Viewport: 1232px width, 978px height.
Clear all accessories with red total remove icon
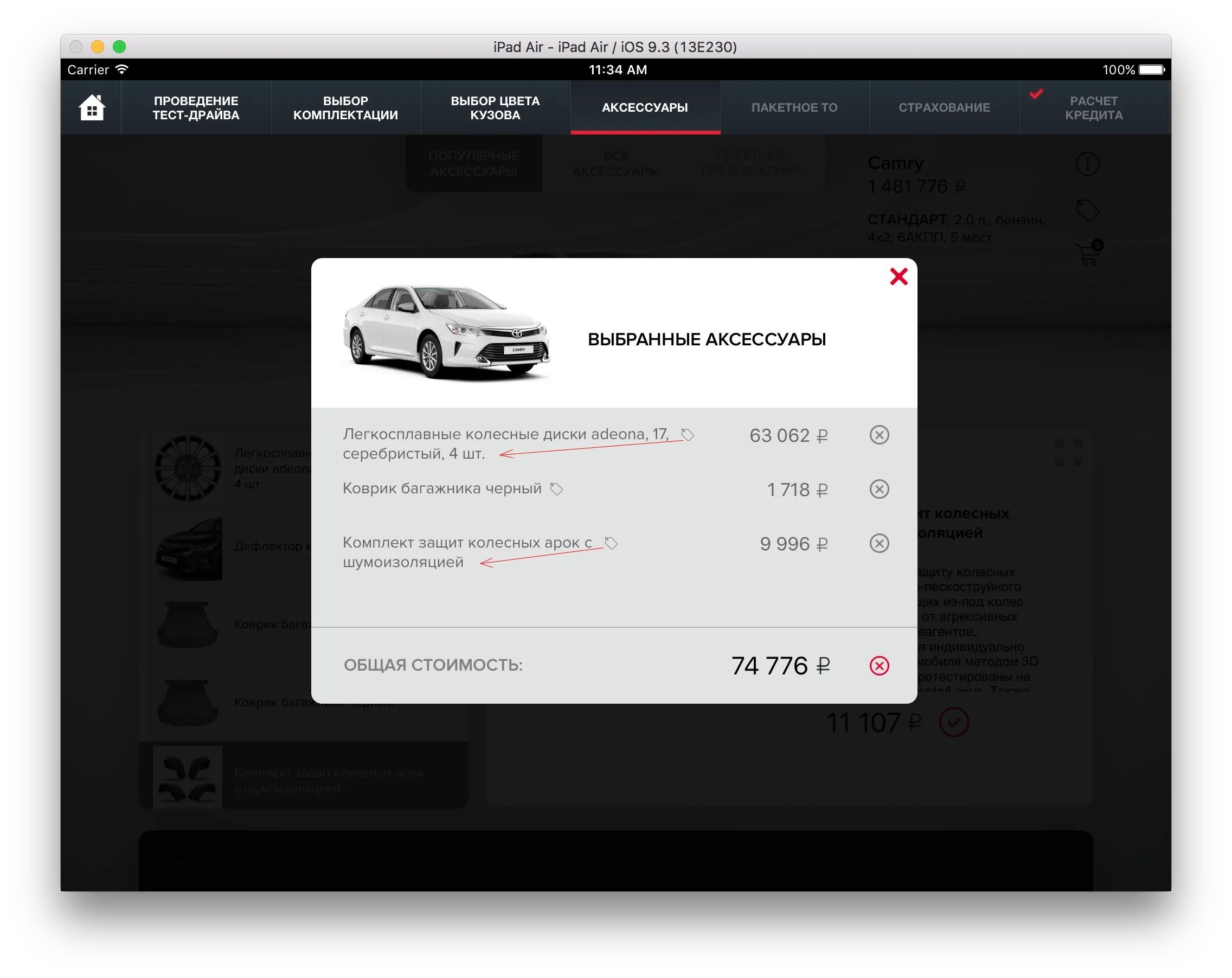click(x=879, y=666)
